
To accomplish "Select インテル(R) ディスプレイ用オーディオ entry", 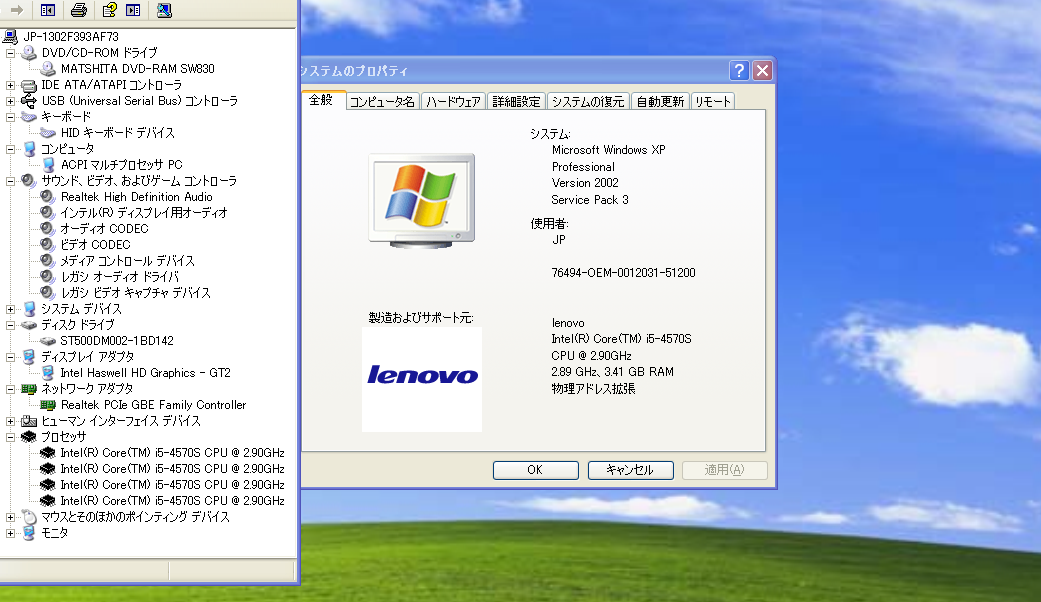I will (143, 212).
